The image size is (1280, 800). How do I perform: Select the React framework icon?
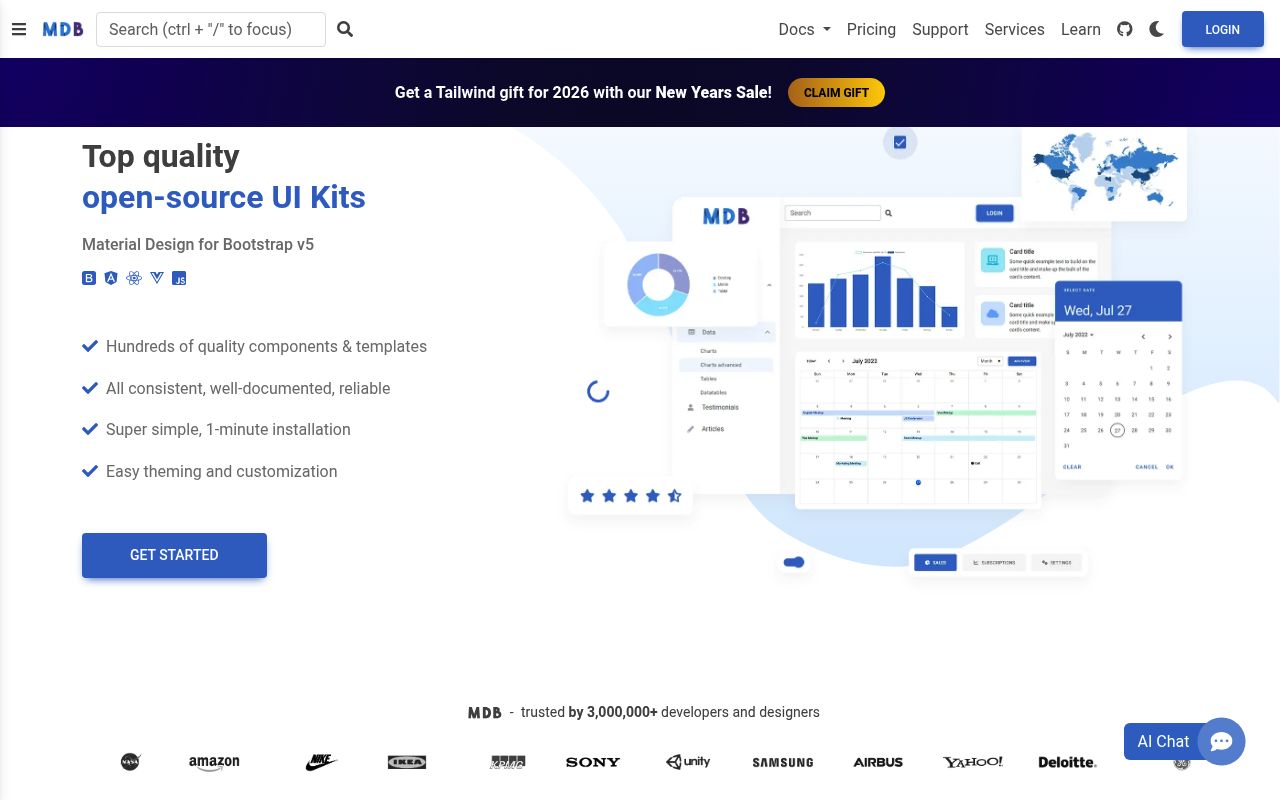134,278
